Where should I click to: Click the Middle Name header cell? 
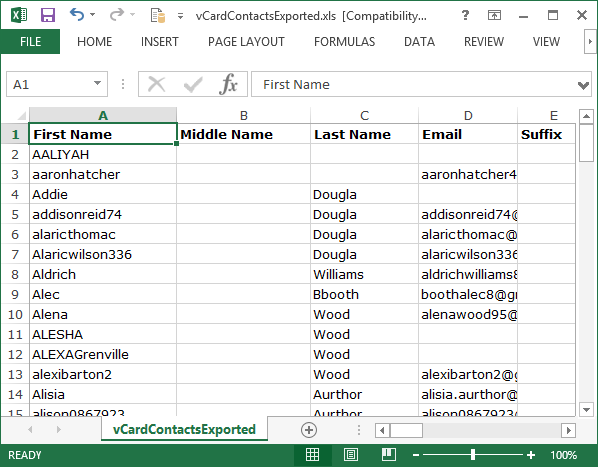[244, 134]
